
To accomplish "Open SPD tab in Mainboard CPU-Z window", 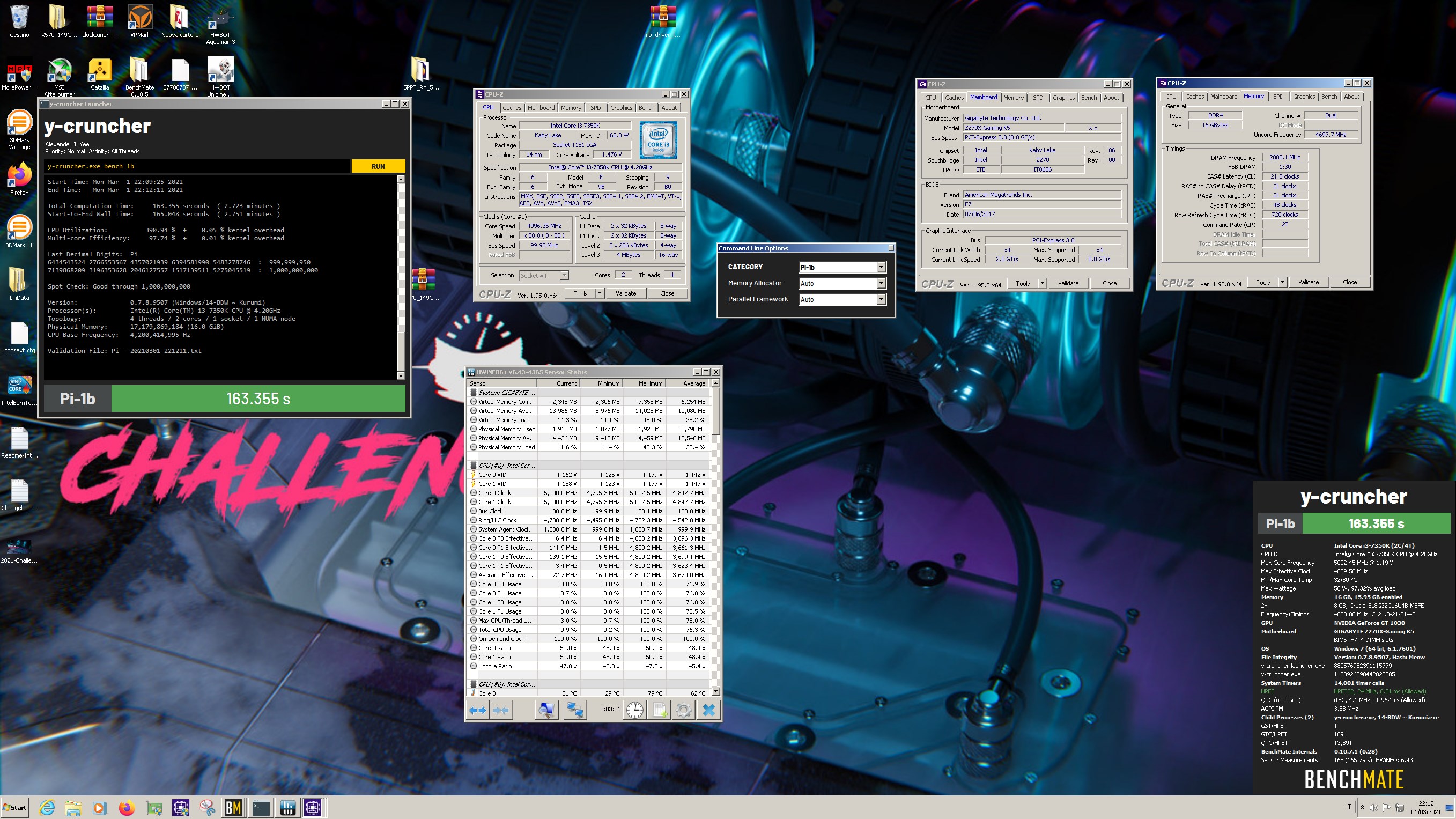I will click(x=1038, y=98).
